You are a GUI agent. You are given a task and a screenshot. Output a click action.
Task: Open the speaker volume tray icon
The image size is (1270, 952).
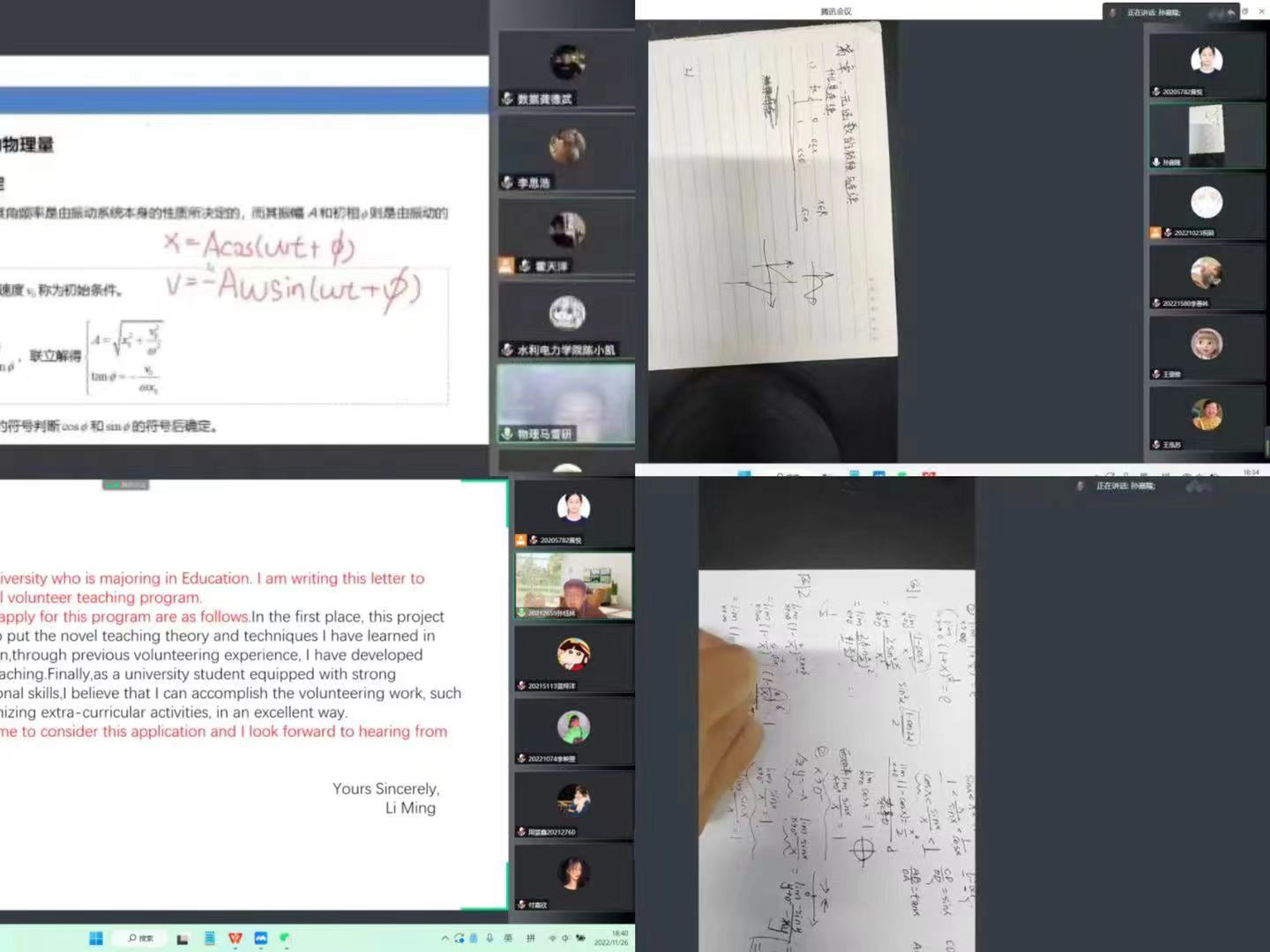(565, 938)
